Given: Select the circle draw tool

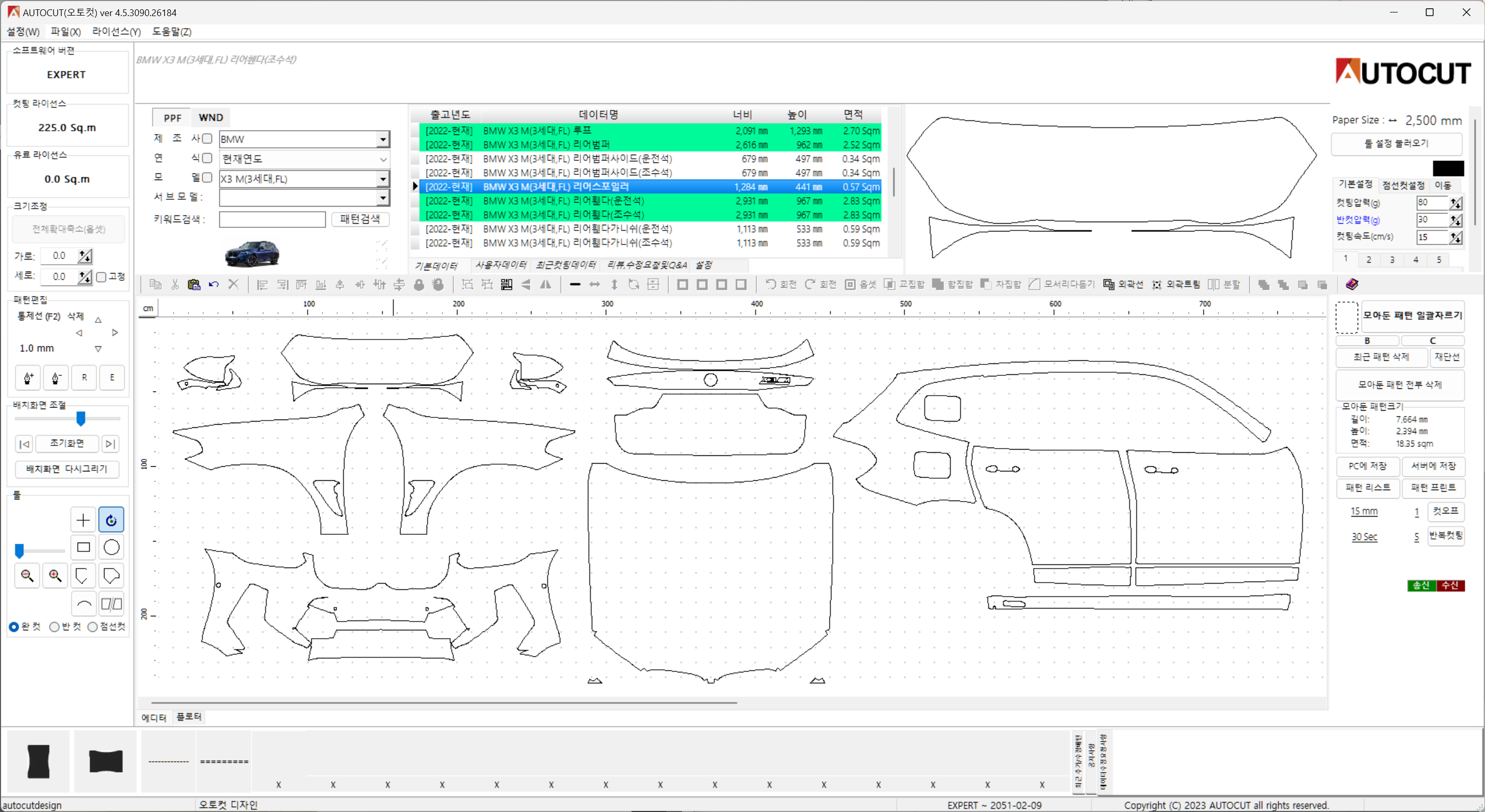Looking at the screenshot, I should [111, 548].
